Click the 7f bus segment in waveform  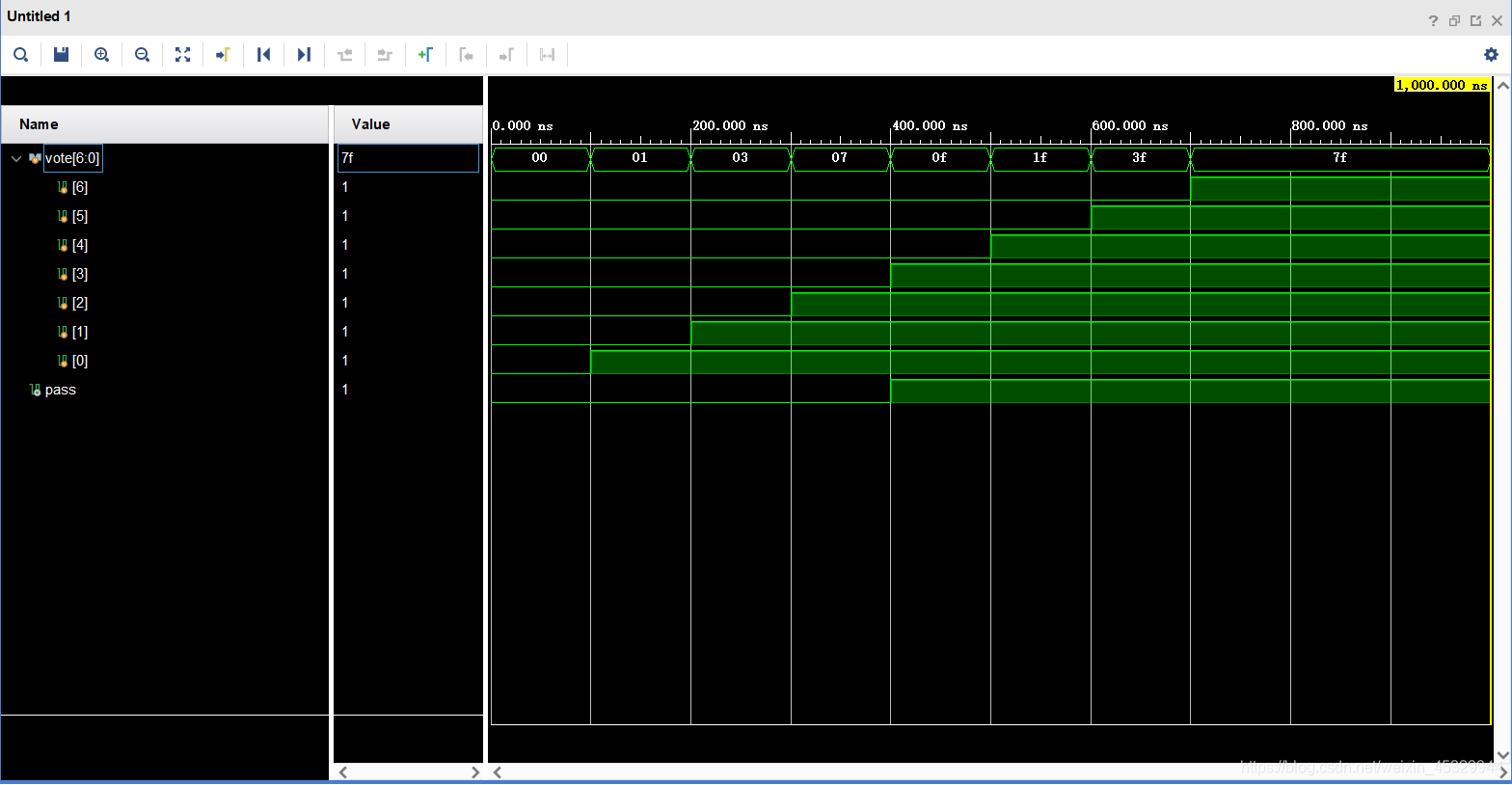1340,158
